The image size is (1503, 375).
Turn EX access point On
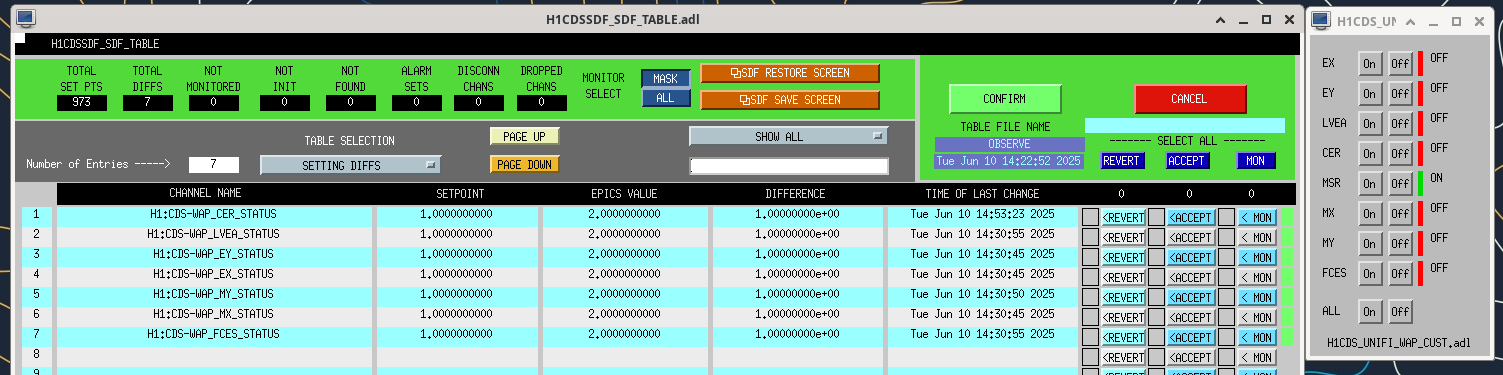[x=1370, y=63]
